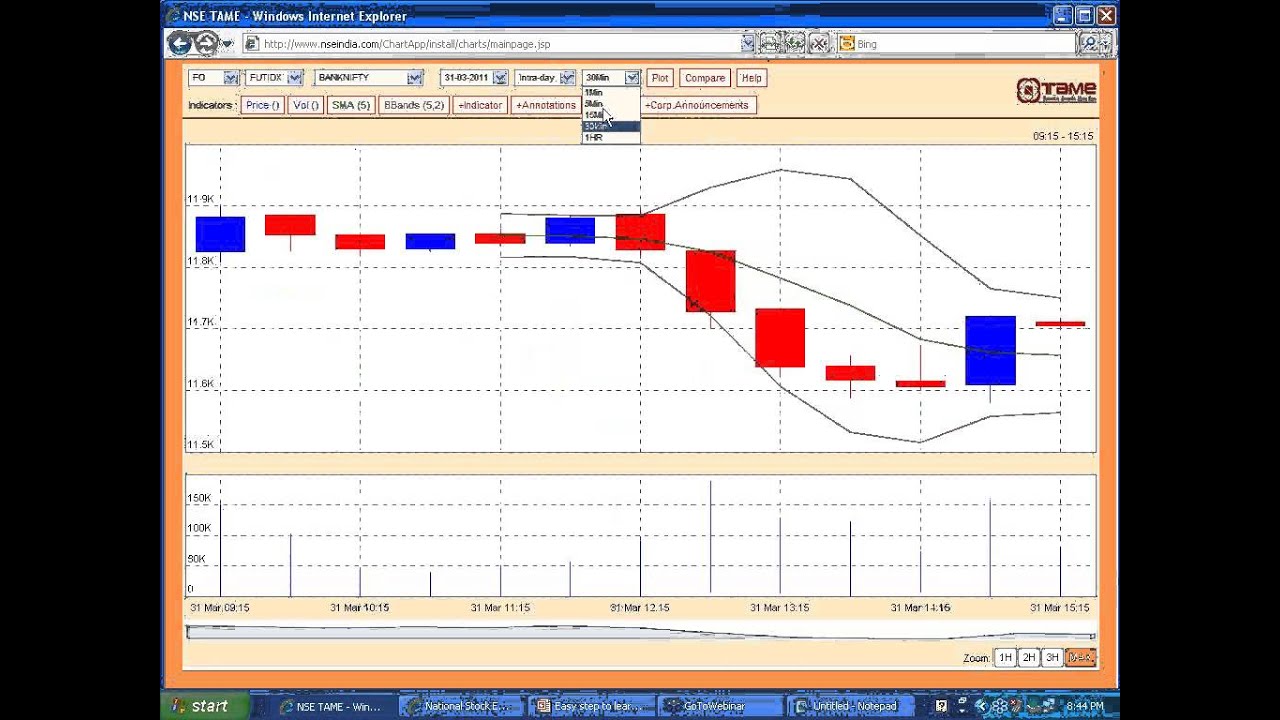Click the SMA (5) indicator button

351,105
